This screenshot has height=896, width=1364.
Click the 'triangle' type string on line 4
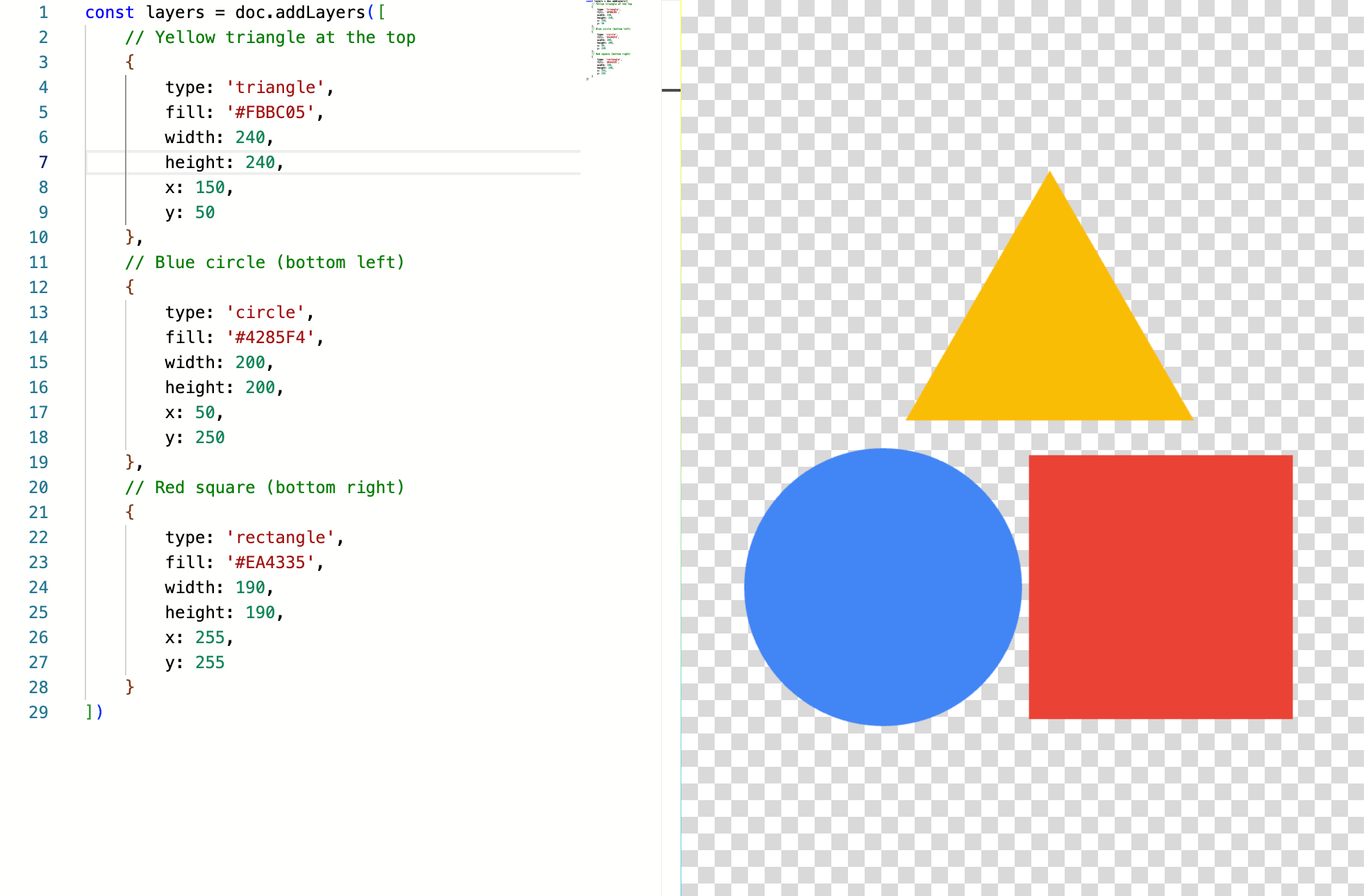[276, 87]
